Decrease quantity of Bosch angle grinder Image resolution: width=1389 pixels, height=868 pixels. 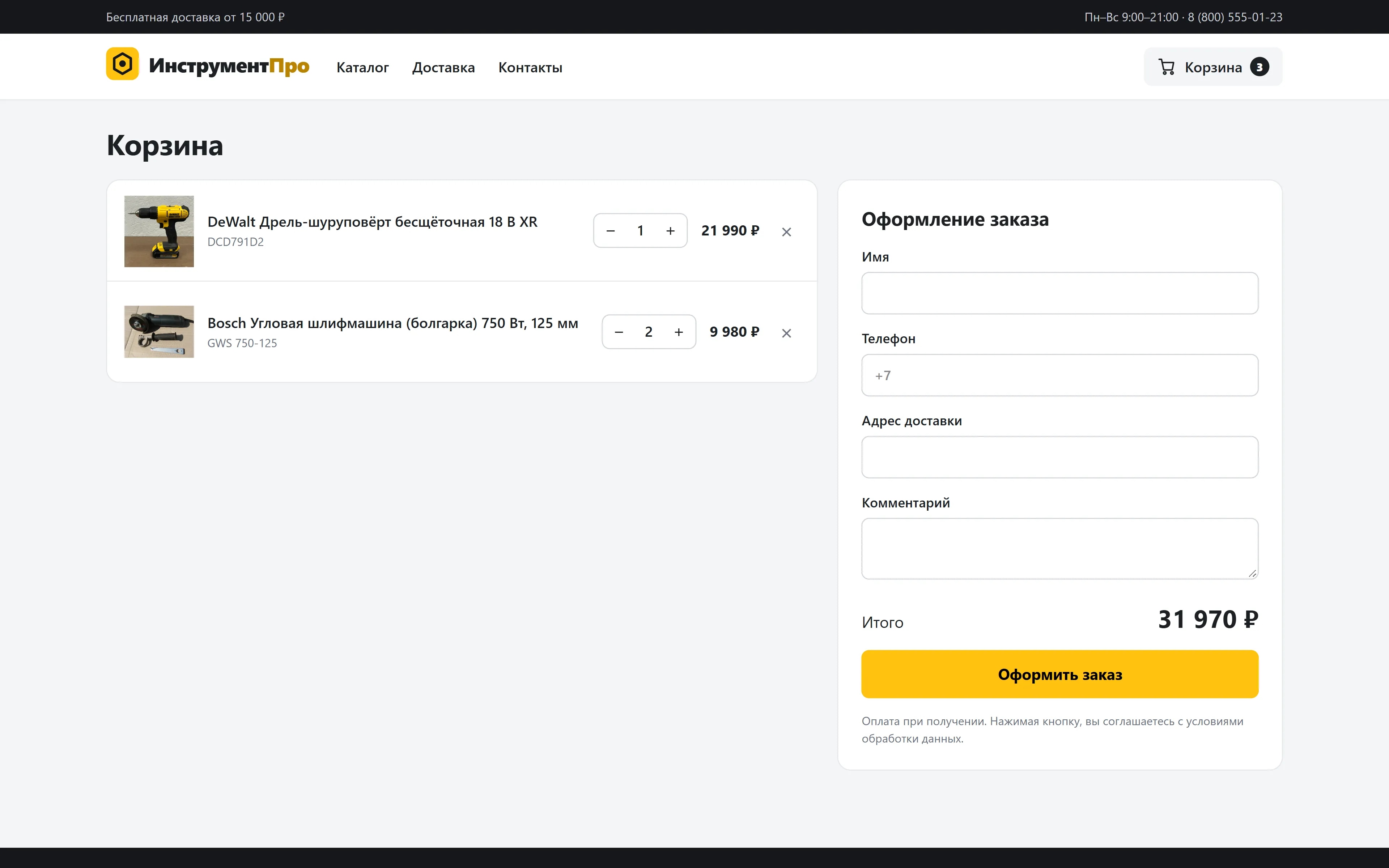click(x=619, y=332)
